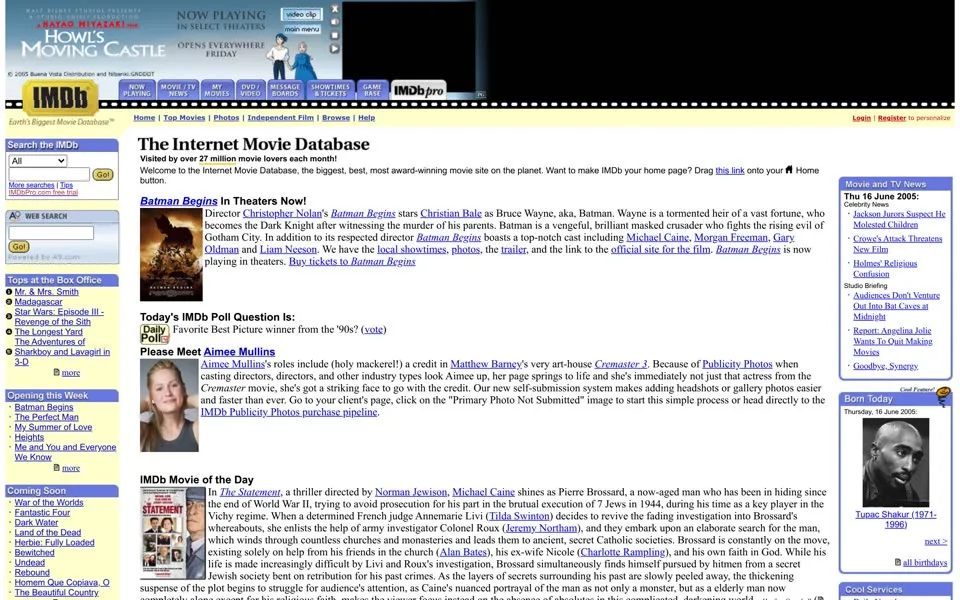Go to Home link in top navigation
The width and height of the screenshot is (960, 600).
[x=144, y=118]
